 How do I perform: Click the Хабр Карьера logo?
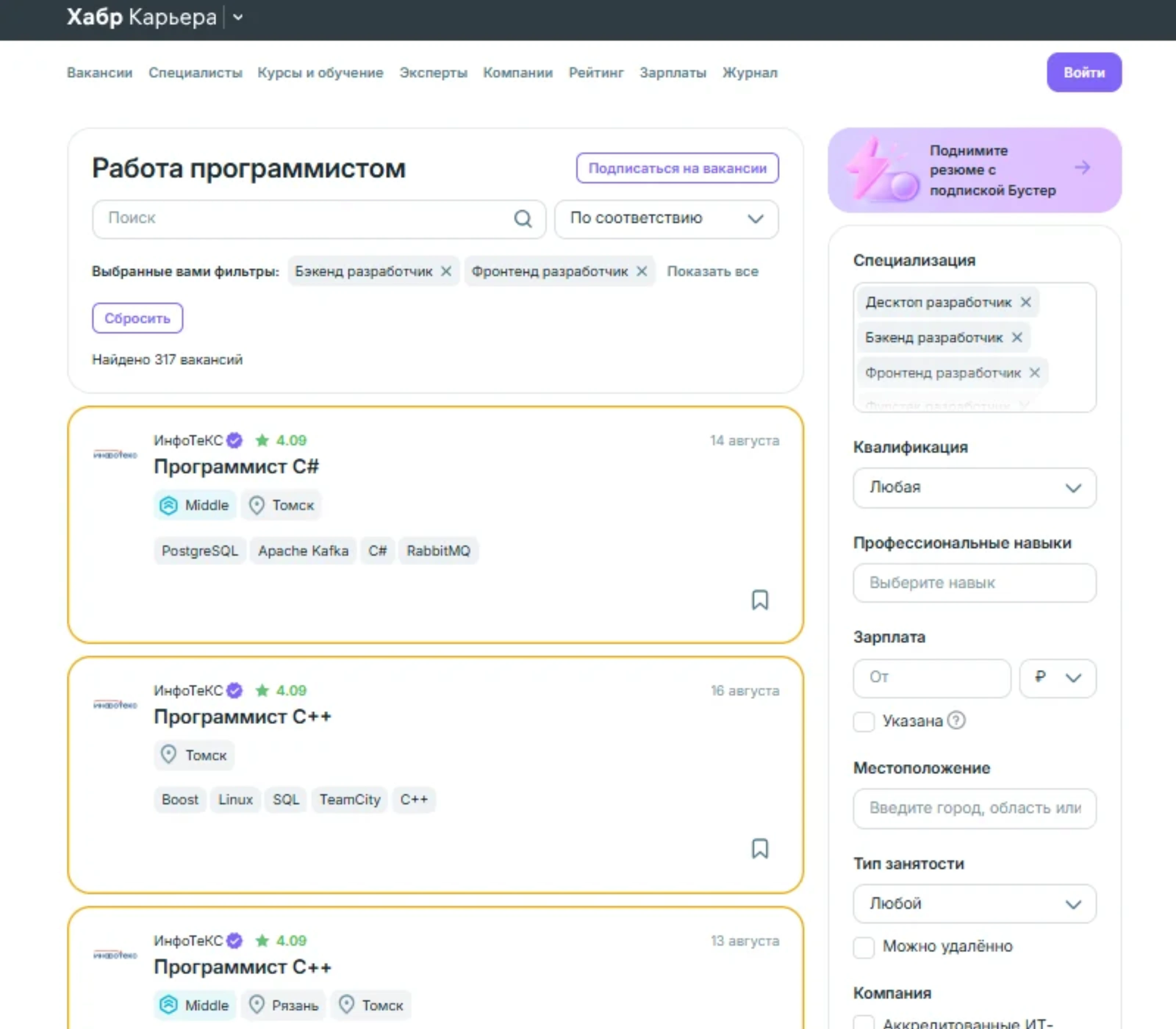pyautogui.click(x=142, y=17)
